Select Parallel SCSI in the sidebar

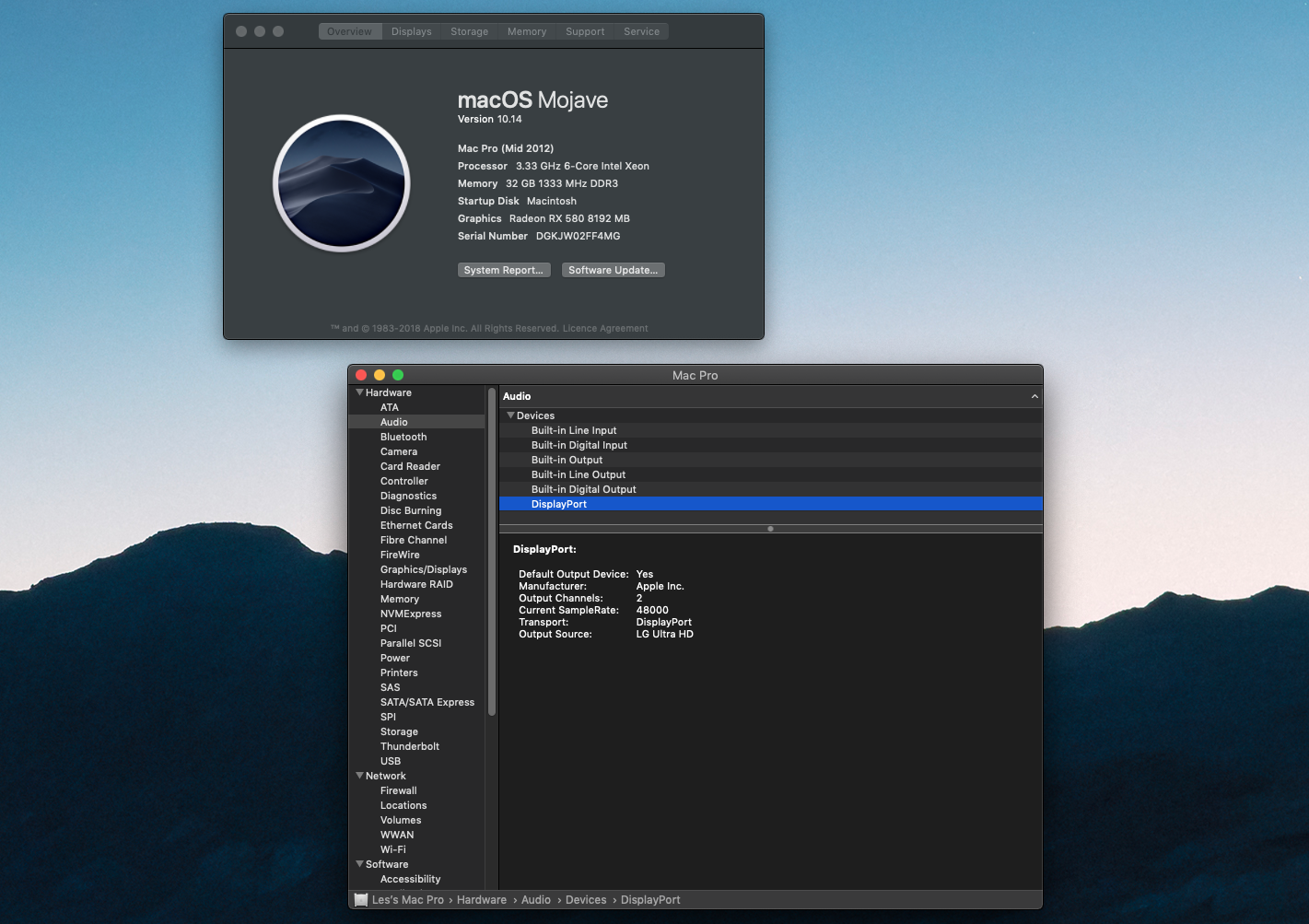(416, 643)
